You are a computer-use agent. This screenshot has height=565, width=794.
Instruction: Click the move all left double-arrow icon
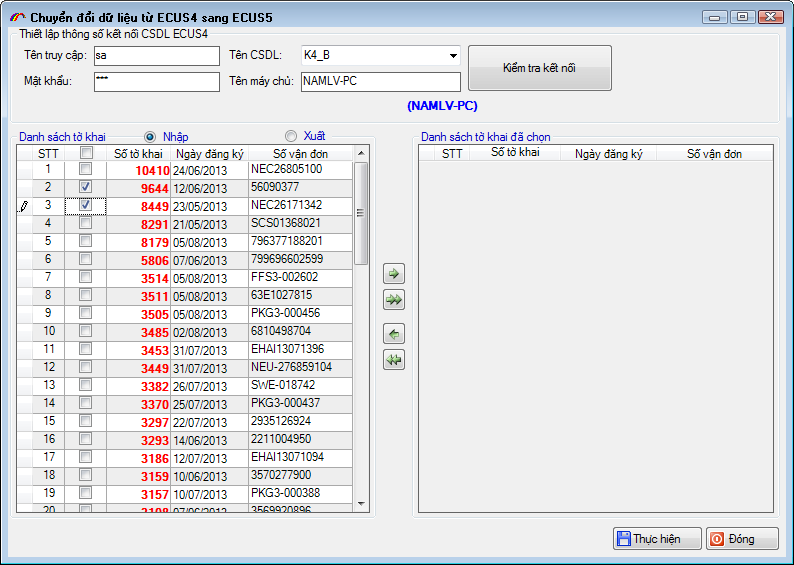[x=394, y=360]
